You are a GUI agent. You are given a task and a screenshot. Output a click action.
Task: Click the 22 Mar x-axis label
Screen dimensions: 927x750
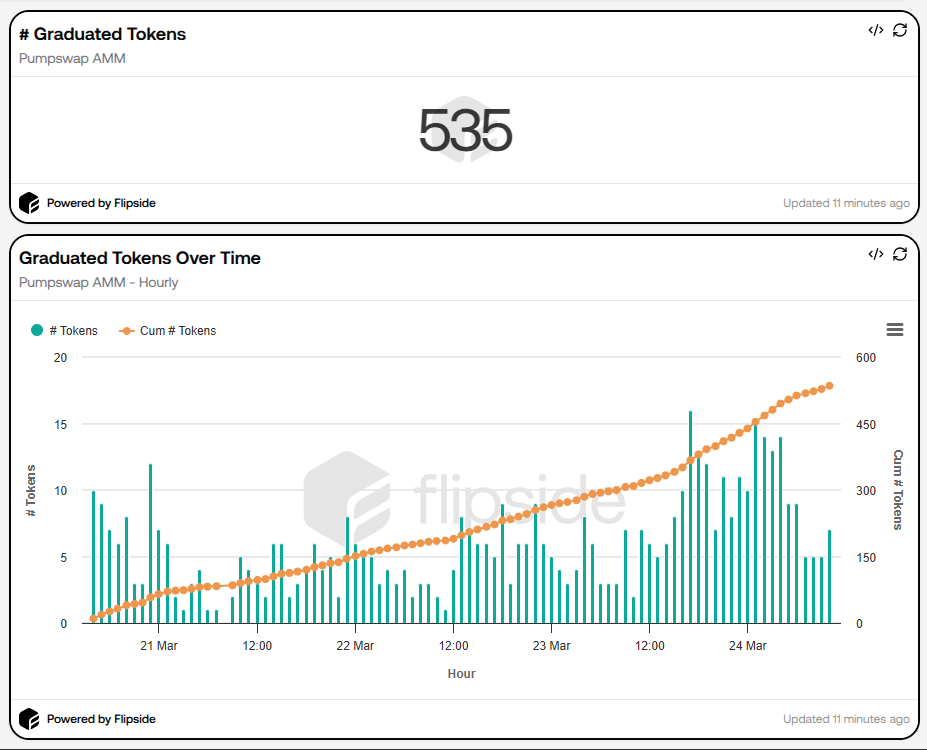[355, 646]
